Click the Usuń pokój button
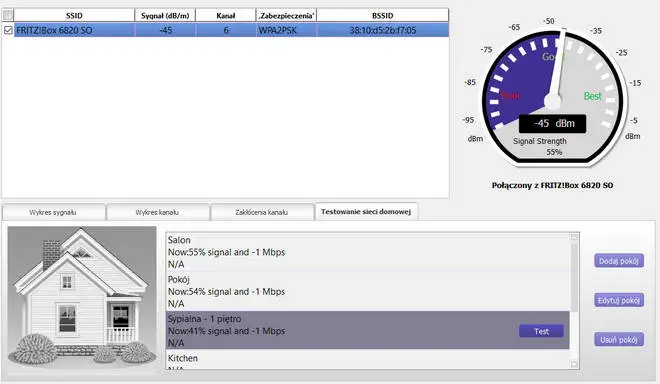660x384 pixels. tap(619, 339)
